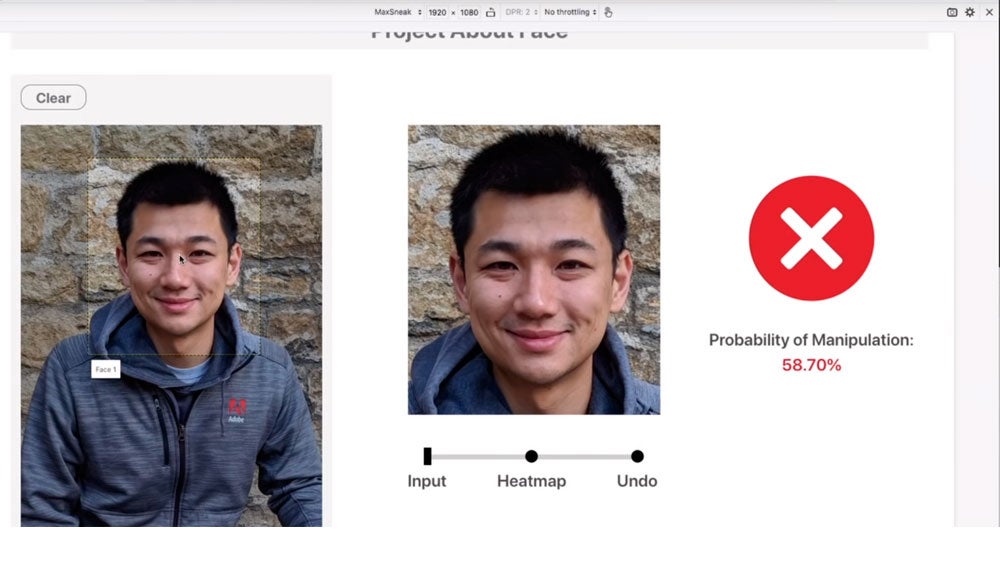Screen dimensions: 1000x567
Task: Click the Input slider handle
Action: [427, 456]
